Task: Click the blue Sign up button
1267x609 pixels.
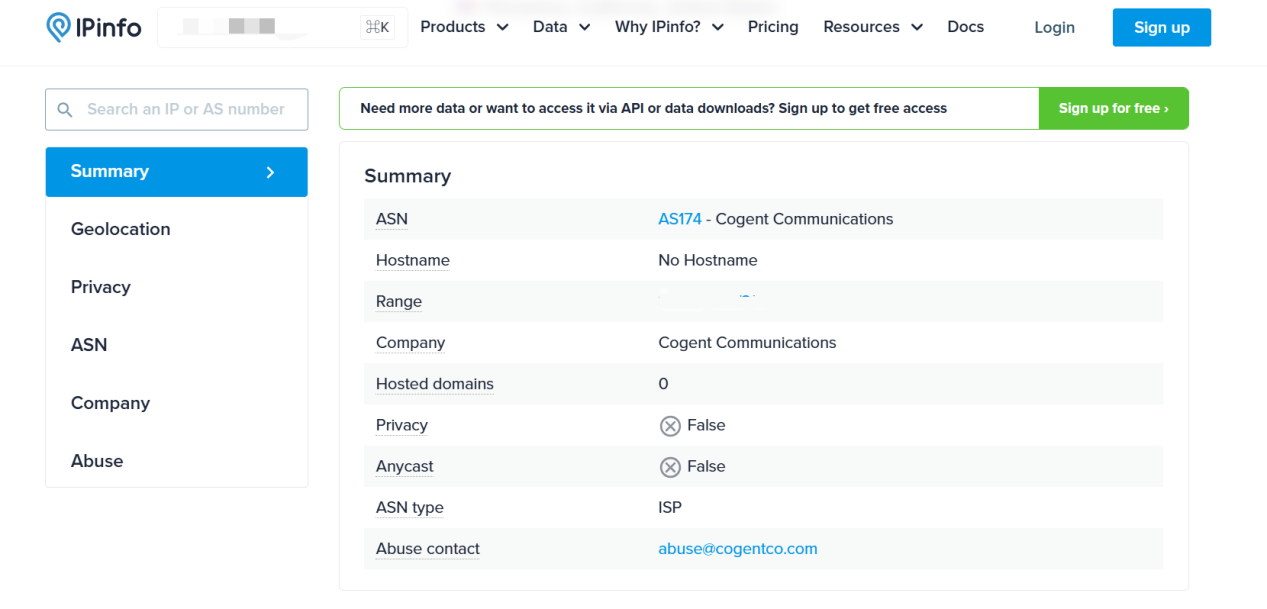Action: click(x=1161, y=28)
